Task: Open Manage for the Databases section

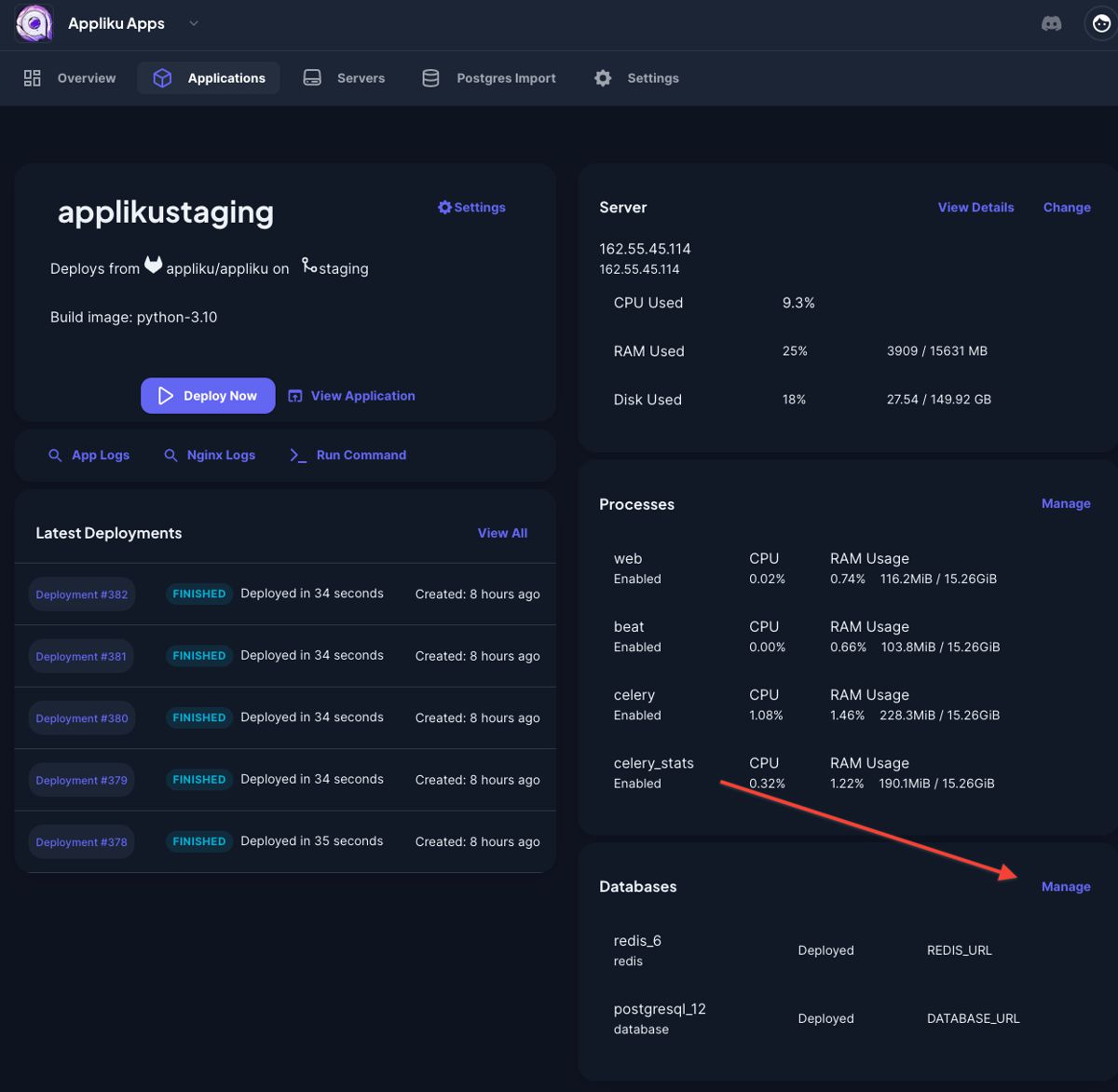Action: (x=1066, y=886)
